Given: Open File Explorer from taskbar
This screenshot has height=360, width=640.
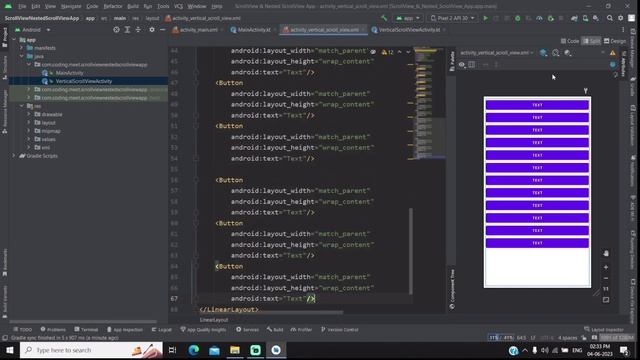Looking at the screenshot, I should click(x=235, y=350).
